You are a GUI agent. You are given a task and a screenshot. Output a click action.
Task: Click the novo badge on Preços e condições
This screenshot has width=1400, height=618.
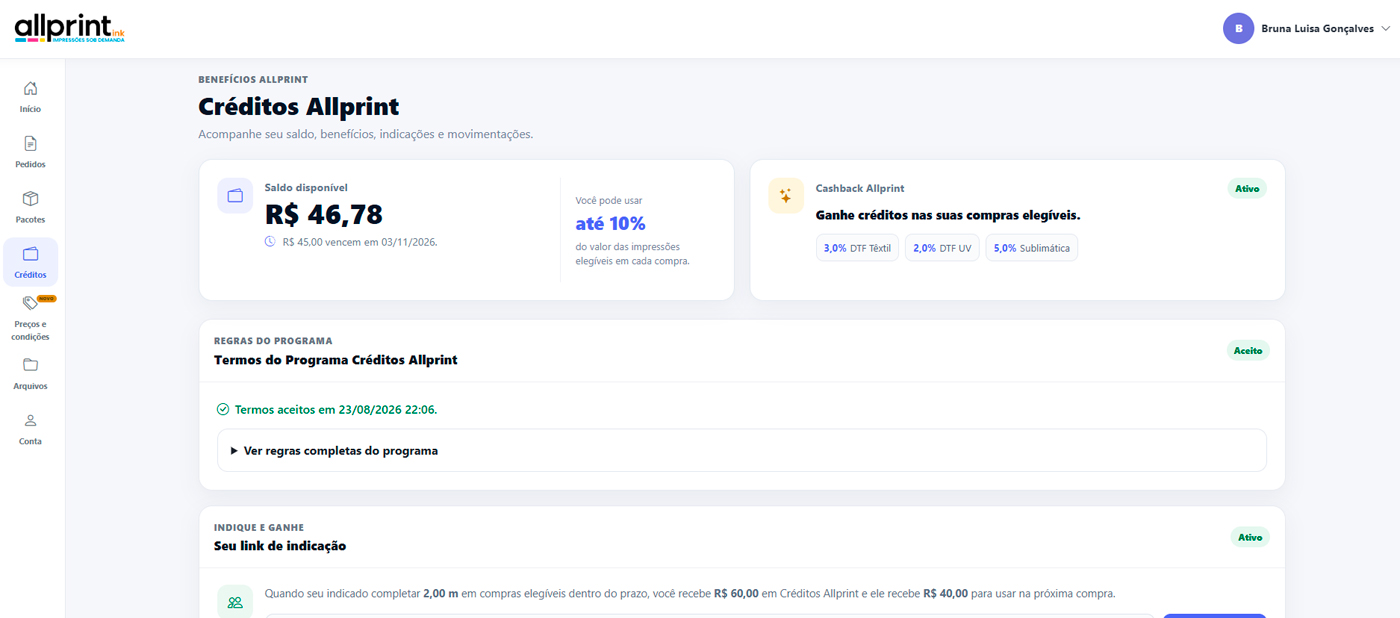47,298
